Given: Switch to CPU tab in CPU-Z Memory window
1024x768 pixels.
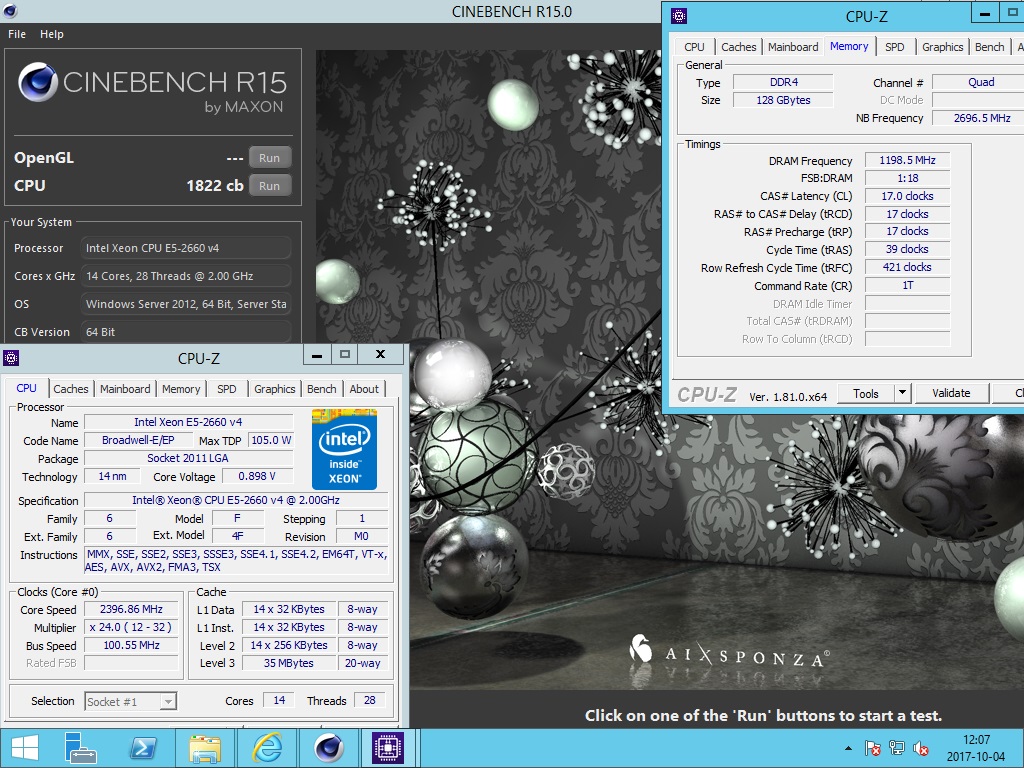Looking at the screenshot, I should click(x=694, y=47).
